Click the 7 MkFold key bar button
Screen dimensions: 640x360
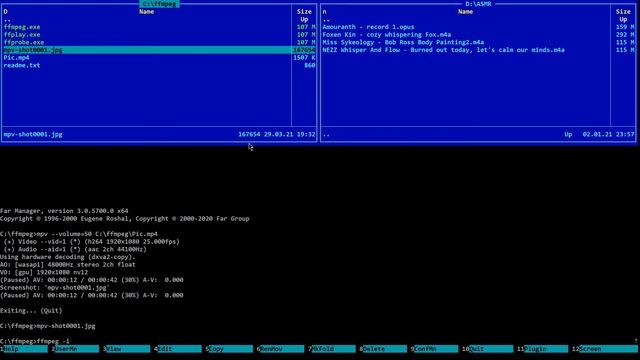[x=331, y=349]
